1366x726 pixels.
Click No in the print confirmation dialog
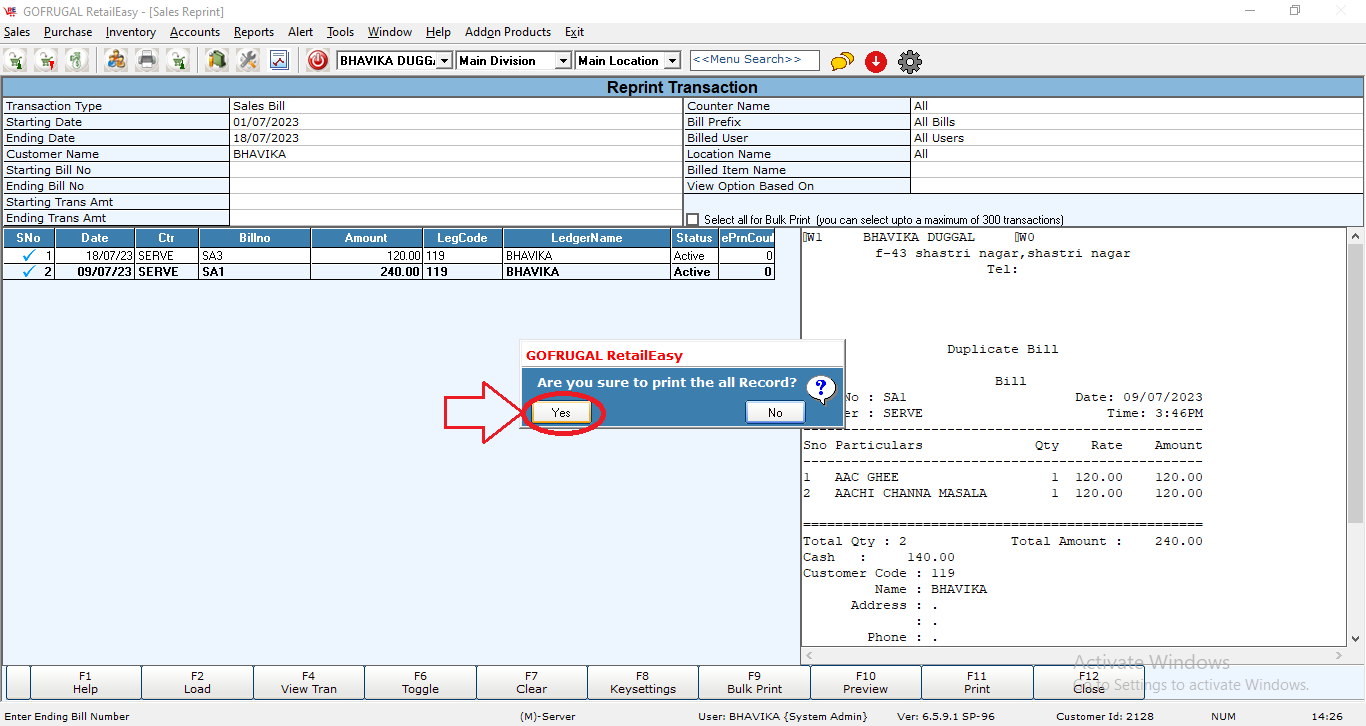pyautogui.click(x=775, y=412)
